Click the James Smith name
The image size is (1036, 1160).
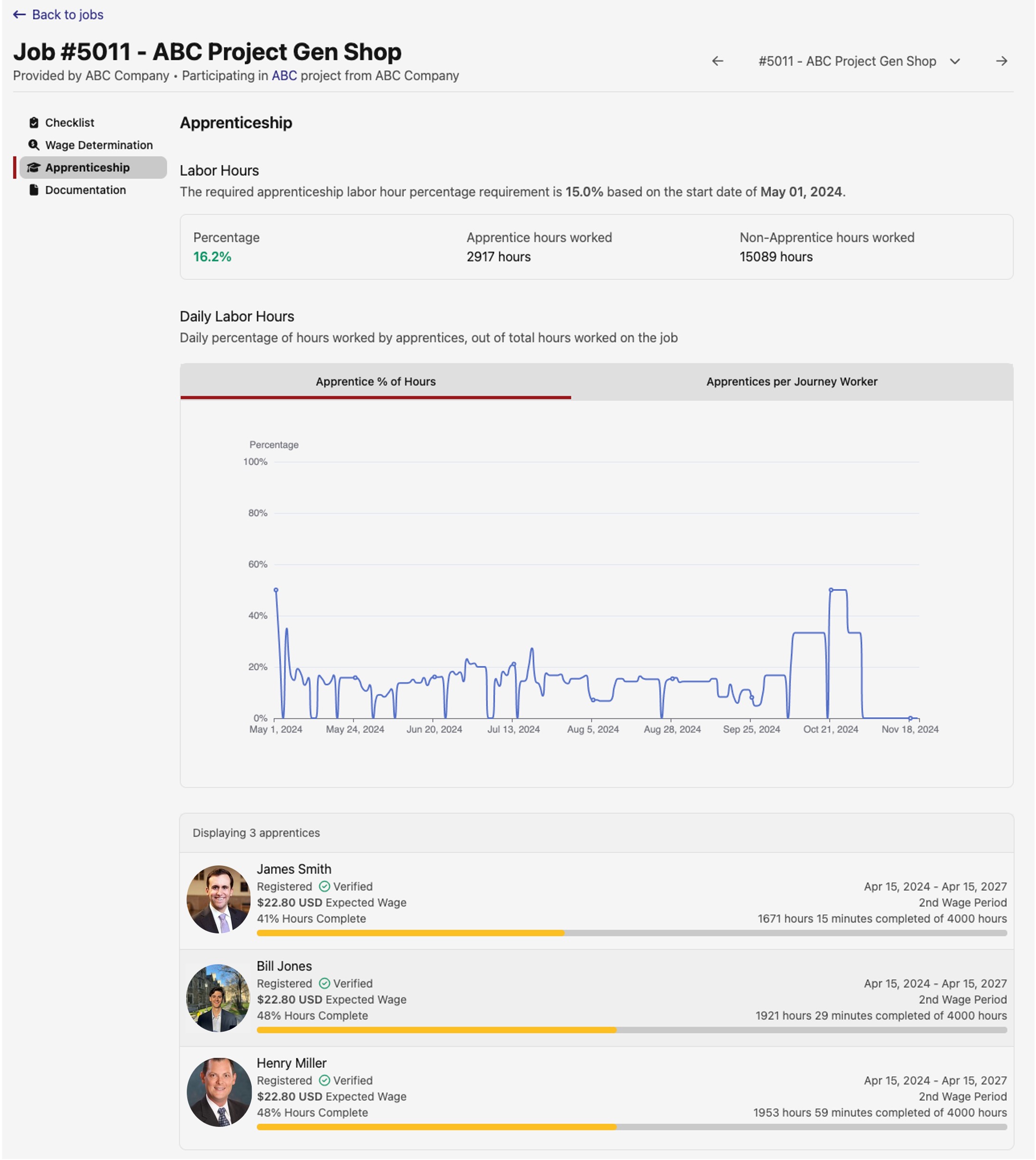point(294,869)
